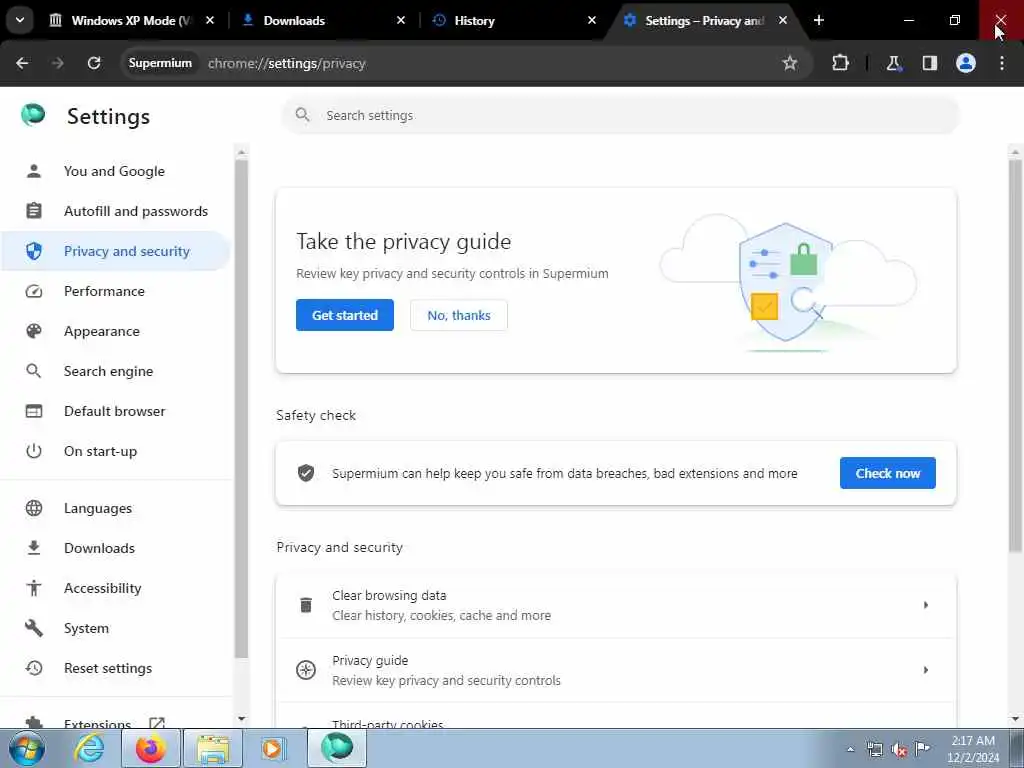
Task: Close the History tab
Action: pyautogui.click(x=592, y=20)
